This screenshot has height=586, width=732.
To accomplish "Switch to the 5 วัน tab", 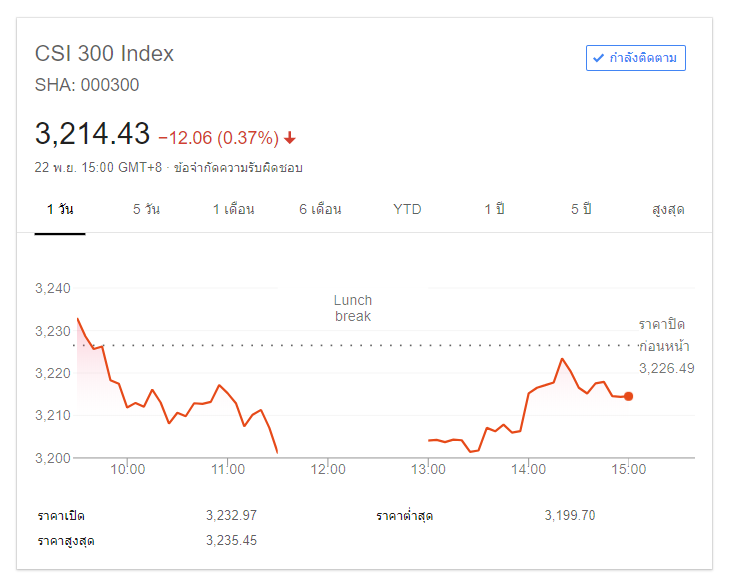I will (x=146, y=209).
